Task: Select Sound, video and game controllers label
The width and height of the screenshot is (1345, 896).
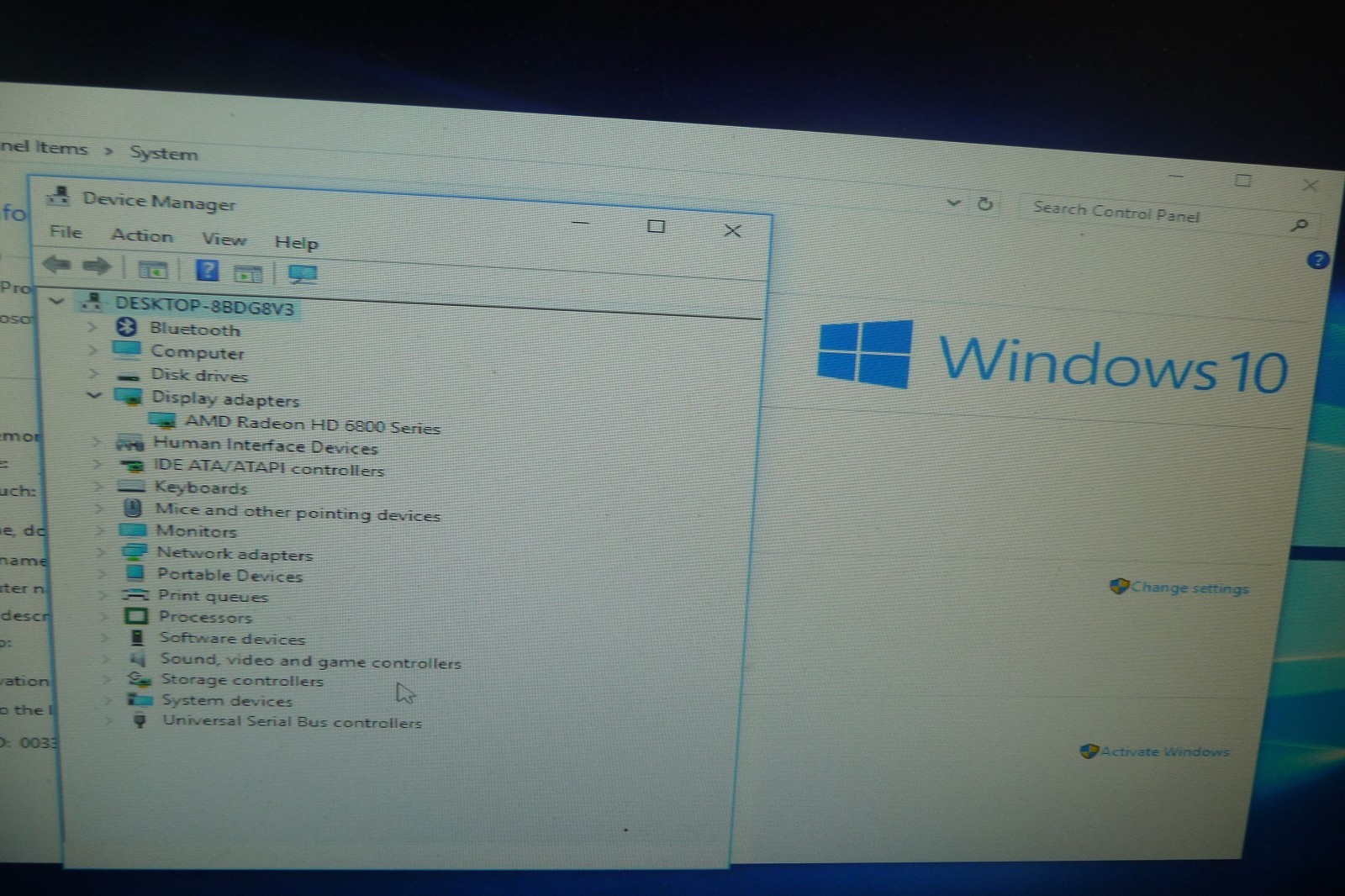Action: [x=310, y=661]
